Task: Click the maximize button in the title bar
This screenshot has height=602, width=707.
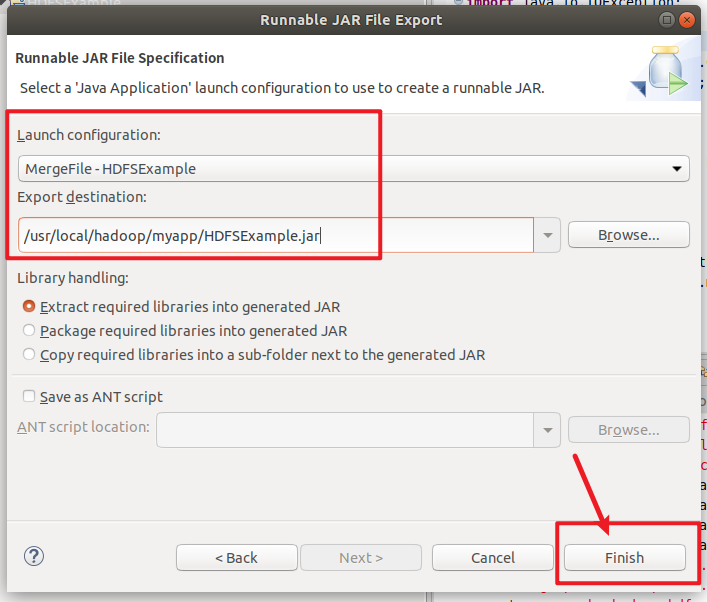Action: [x=666, y=20]
